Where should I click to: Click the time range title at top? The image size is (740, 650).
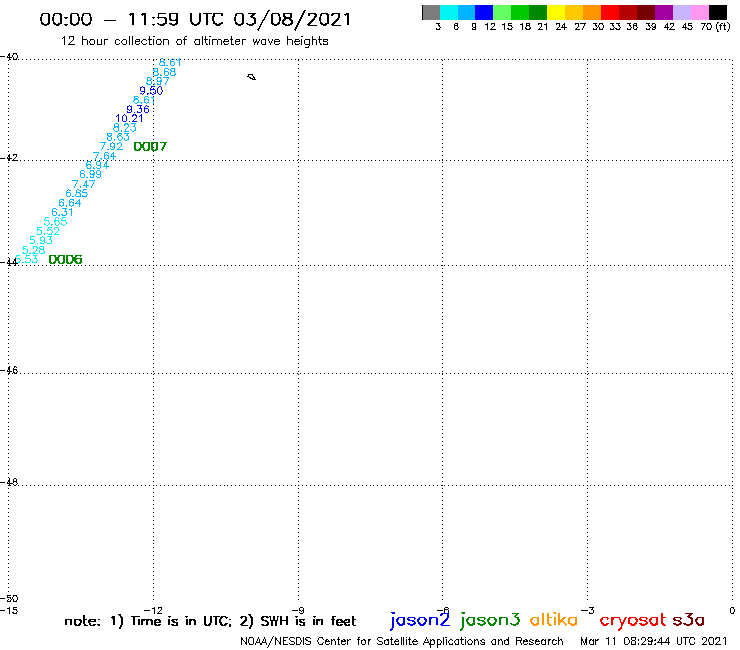pos(195,19)
